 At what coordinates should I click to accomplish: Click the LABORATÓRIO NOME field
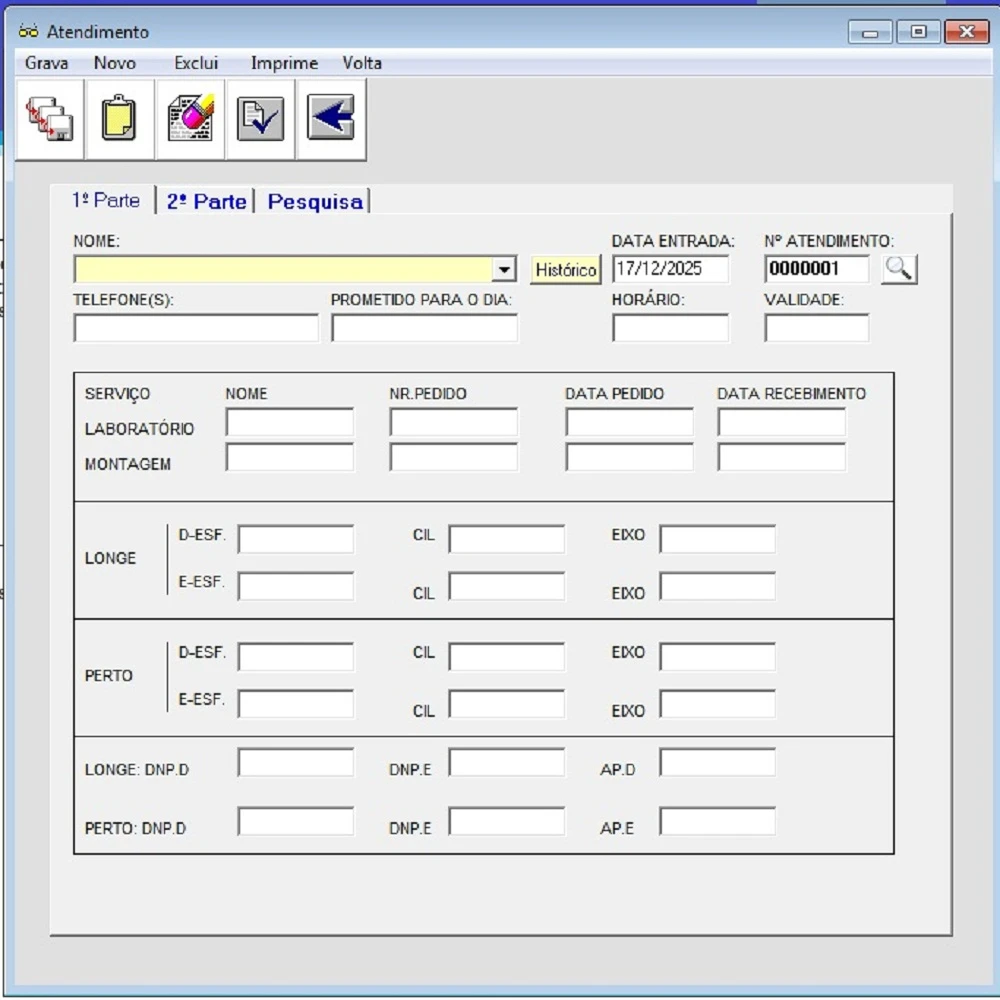(290, 423)
